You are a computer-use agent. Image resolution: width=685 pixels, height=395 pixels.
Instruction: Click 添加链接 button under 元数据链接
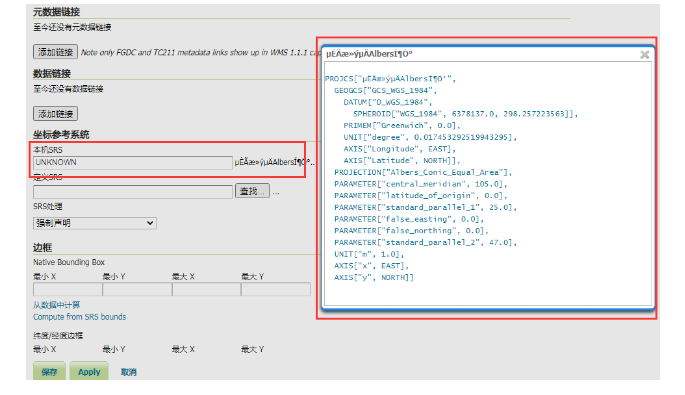pos(55,52)
